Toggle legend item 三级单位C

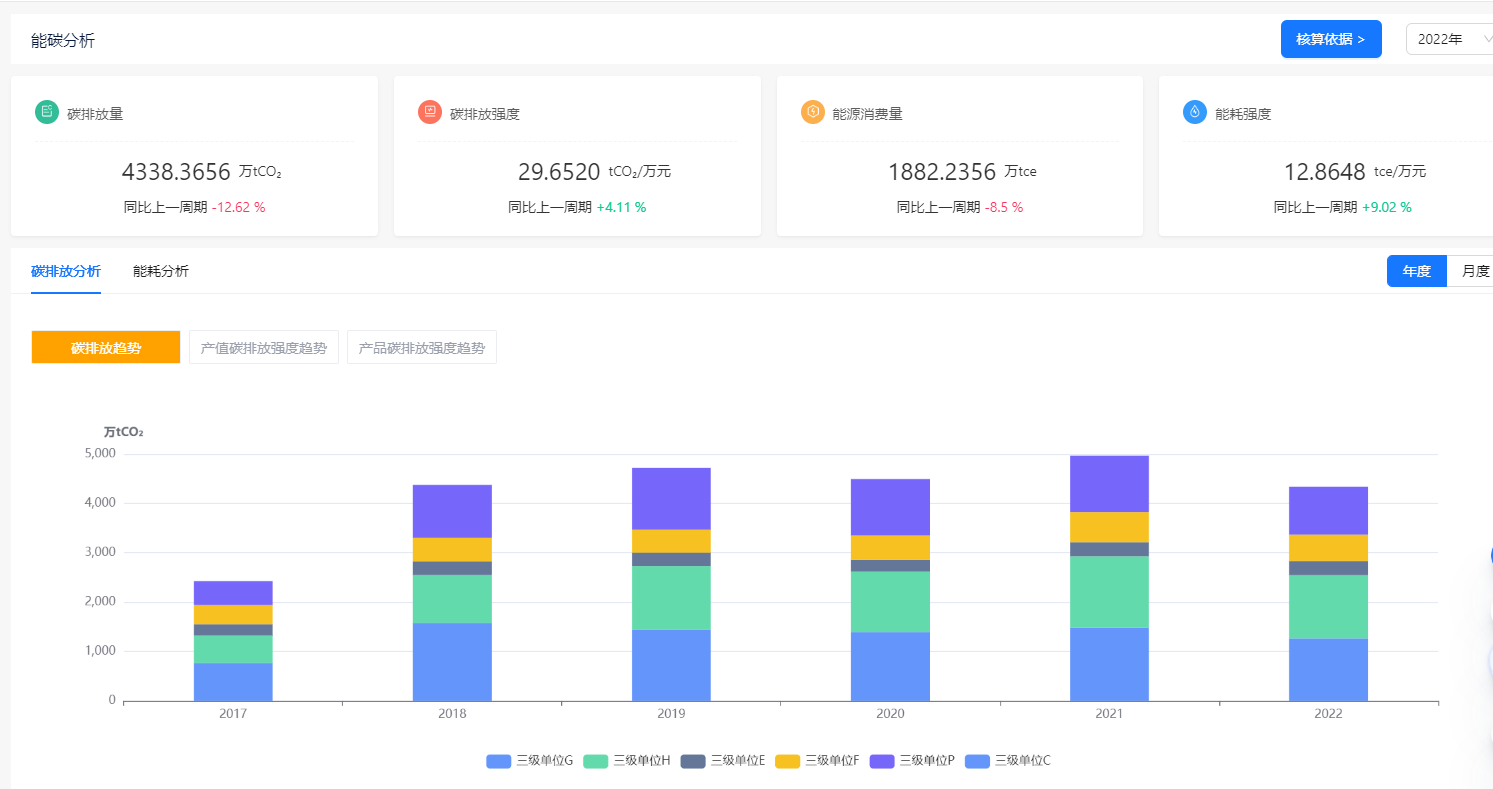click(1007, 761)
